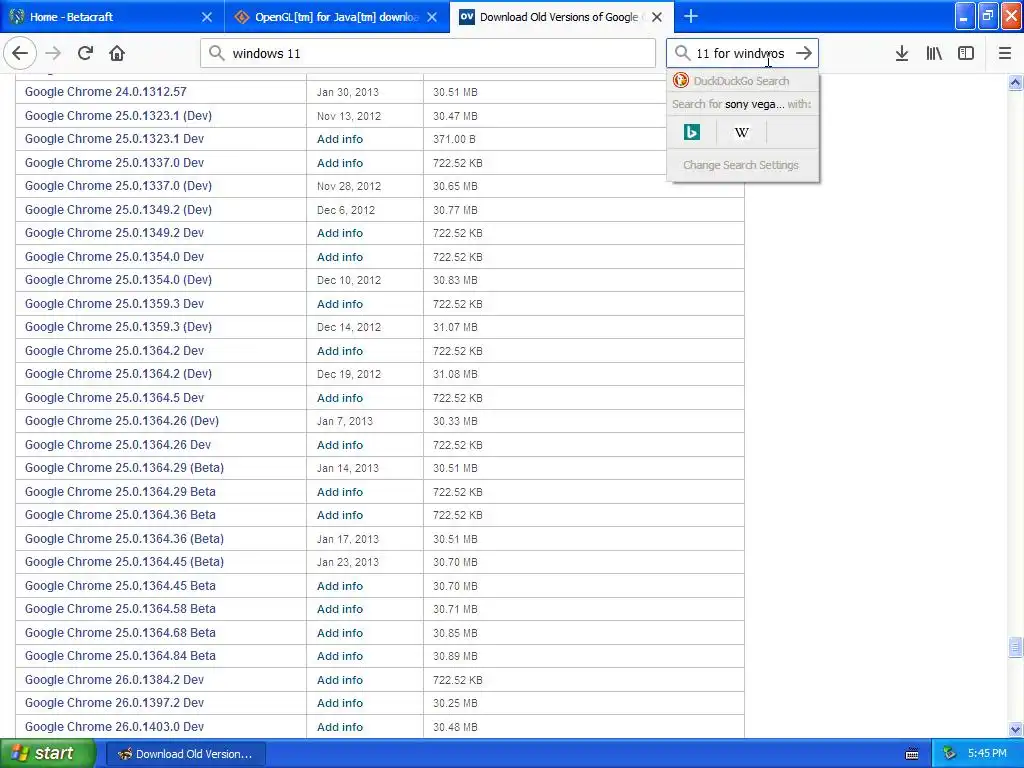Open Google Chrome 25.0.1359.3 (Dev) link
This screenshot has width=1024, height=768.
[118, 327]
